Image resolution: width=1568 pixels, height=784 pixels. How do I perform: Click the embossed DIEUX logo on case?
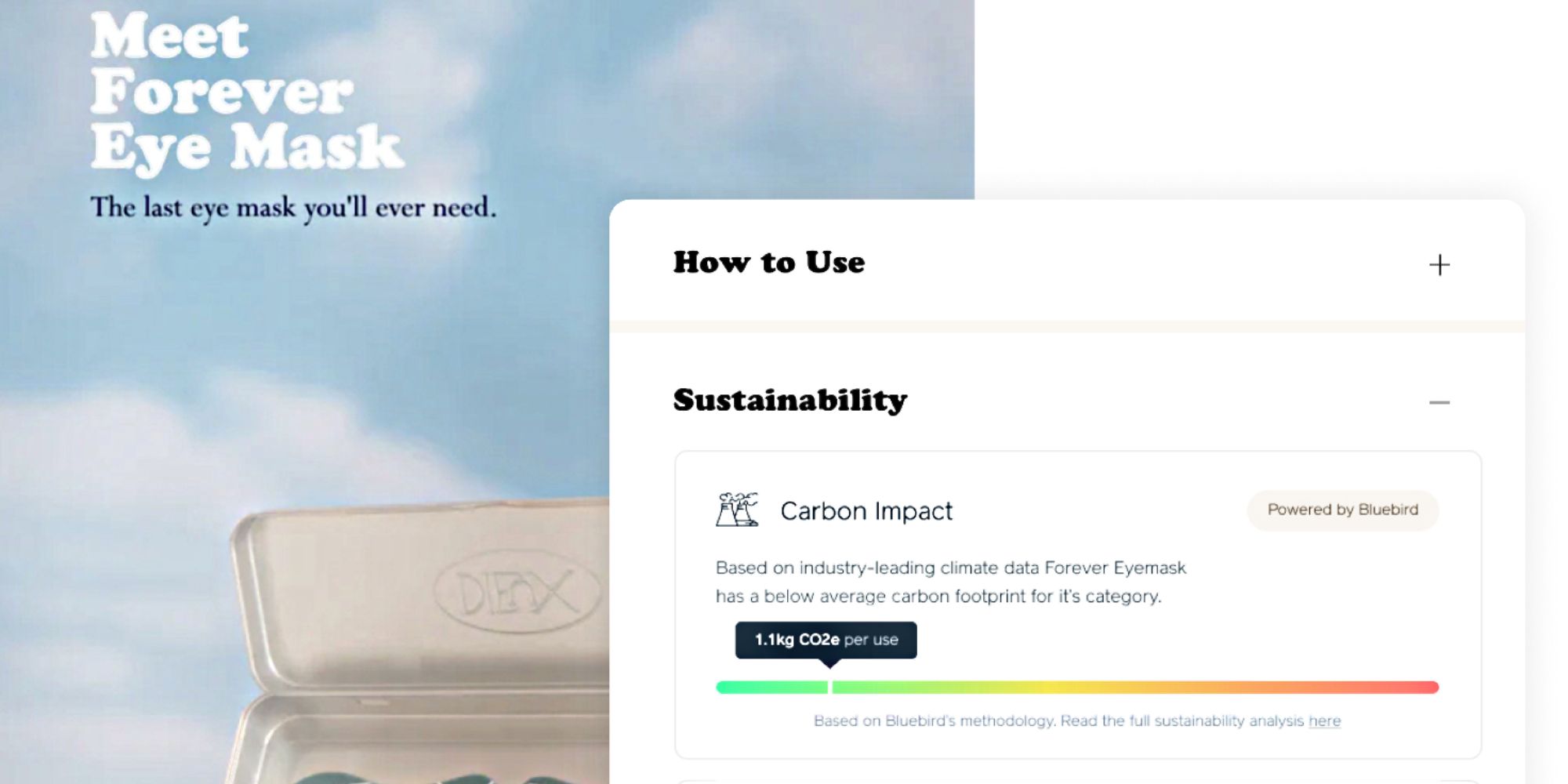point(517,591)
